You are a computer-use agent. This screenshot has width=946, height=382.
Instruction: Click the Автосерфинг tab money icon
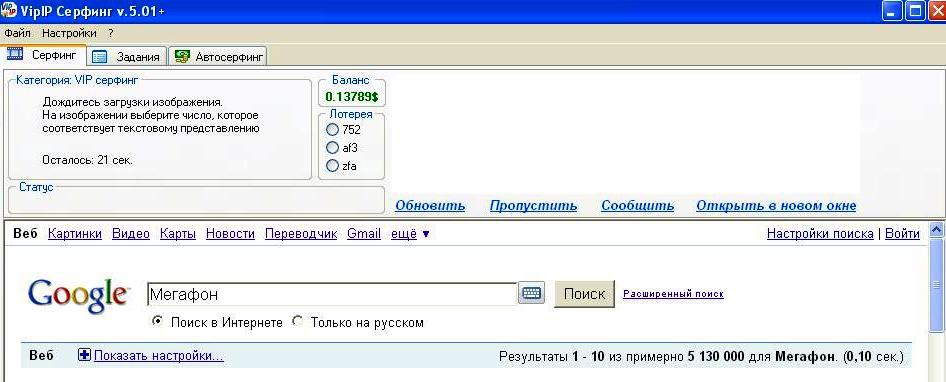(x=182, y=57)
